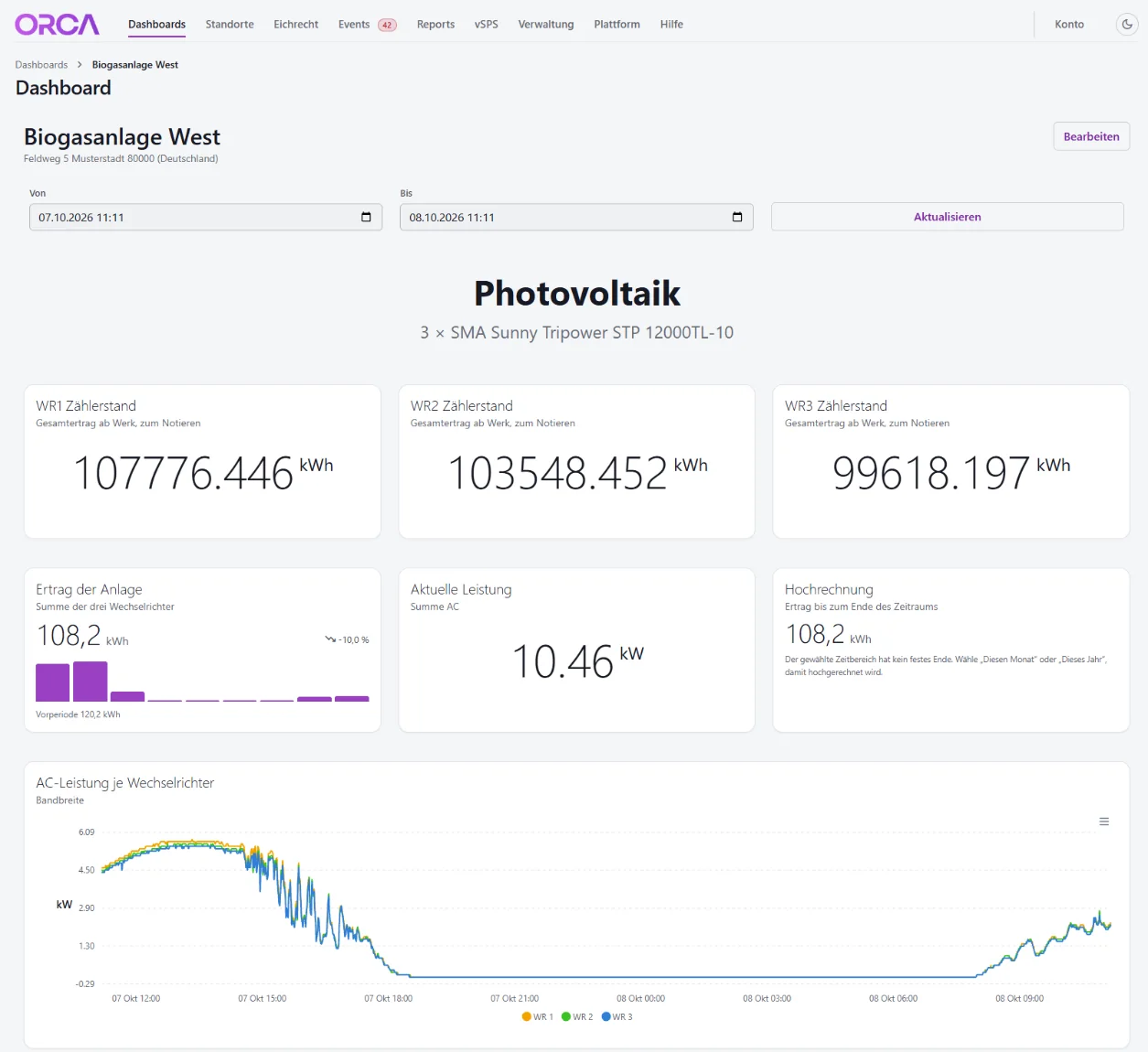
Task: Toggle WR 2 series in chart legend
Action: (x=577, y=1016)
